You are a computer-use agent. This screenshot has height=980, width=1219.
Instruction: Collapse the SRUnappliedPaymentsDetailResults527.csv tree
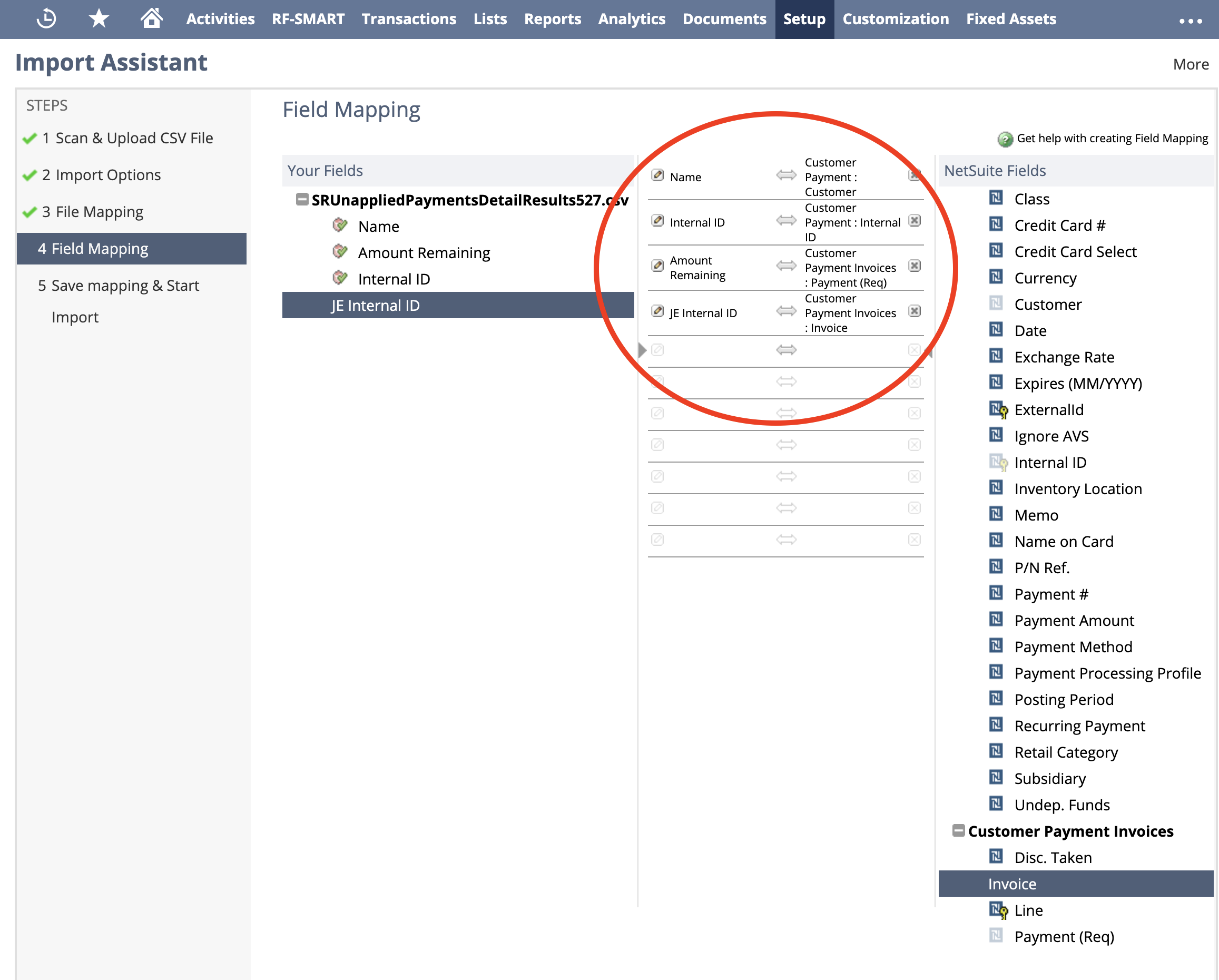point(302,199)
